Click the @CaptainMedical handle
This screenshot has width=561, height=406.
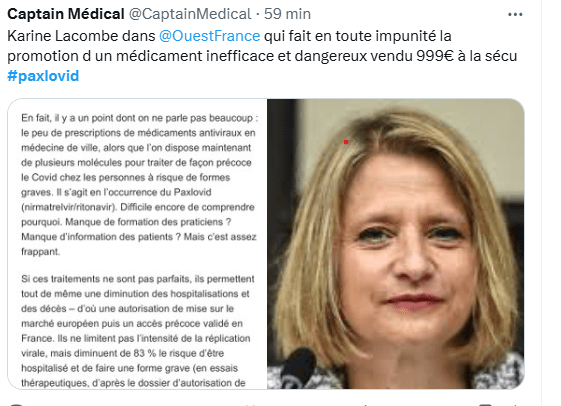[190, 14]
